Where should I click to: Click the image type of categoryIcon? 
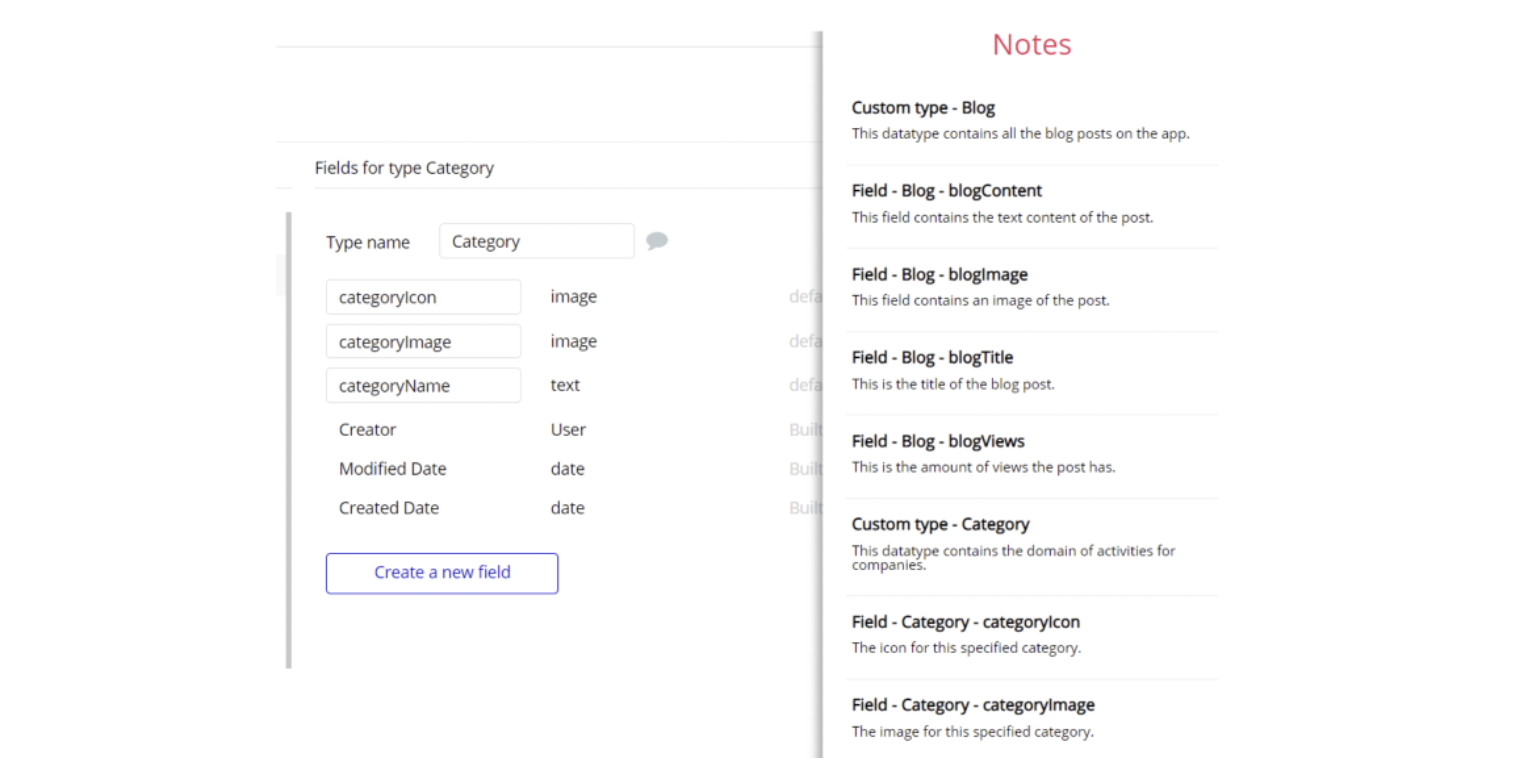point(573,297)
